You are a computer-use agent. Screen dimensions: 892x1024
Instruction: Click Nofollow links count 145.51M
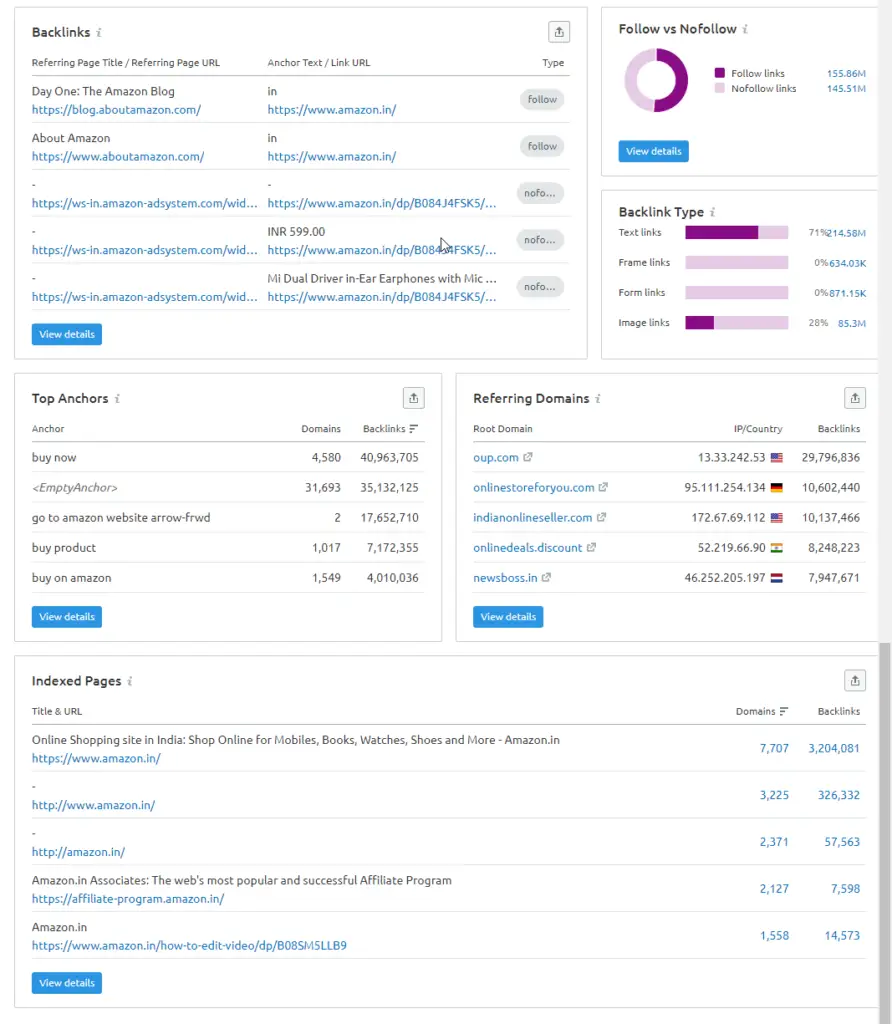point(846,88)
